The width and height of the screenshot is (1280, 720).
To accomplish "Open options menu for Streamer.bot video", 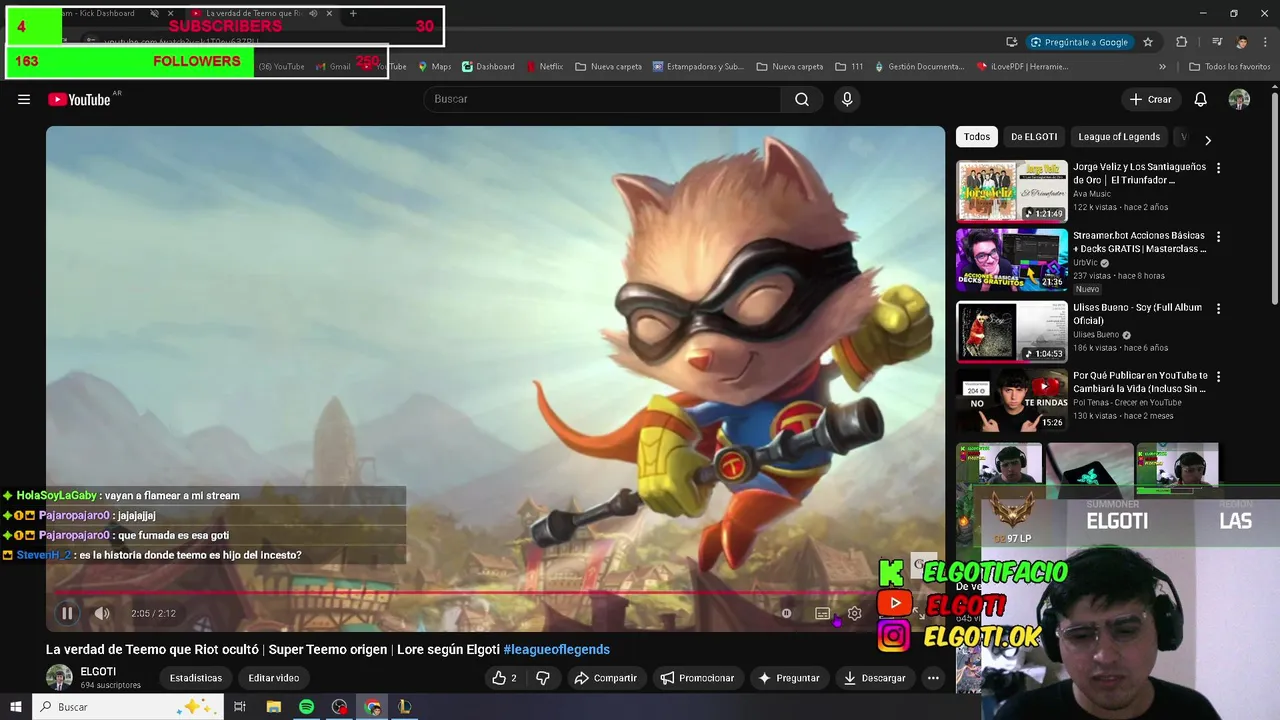I will pyautogui.click(x=1218, y=237).
